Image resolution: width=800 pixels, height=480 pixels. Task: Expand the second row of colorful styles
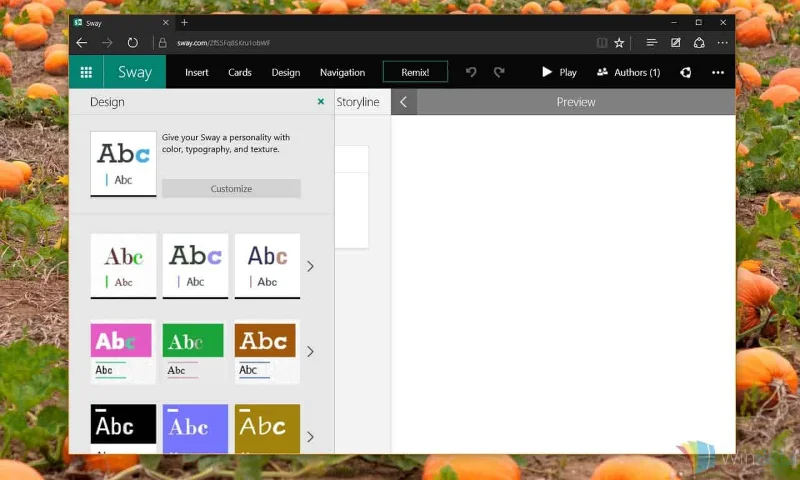point(310,351)
